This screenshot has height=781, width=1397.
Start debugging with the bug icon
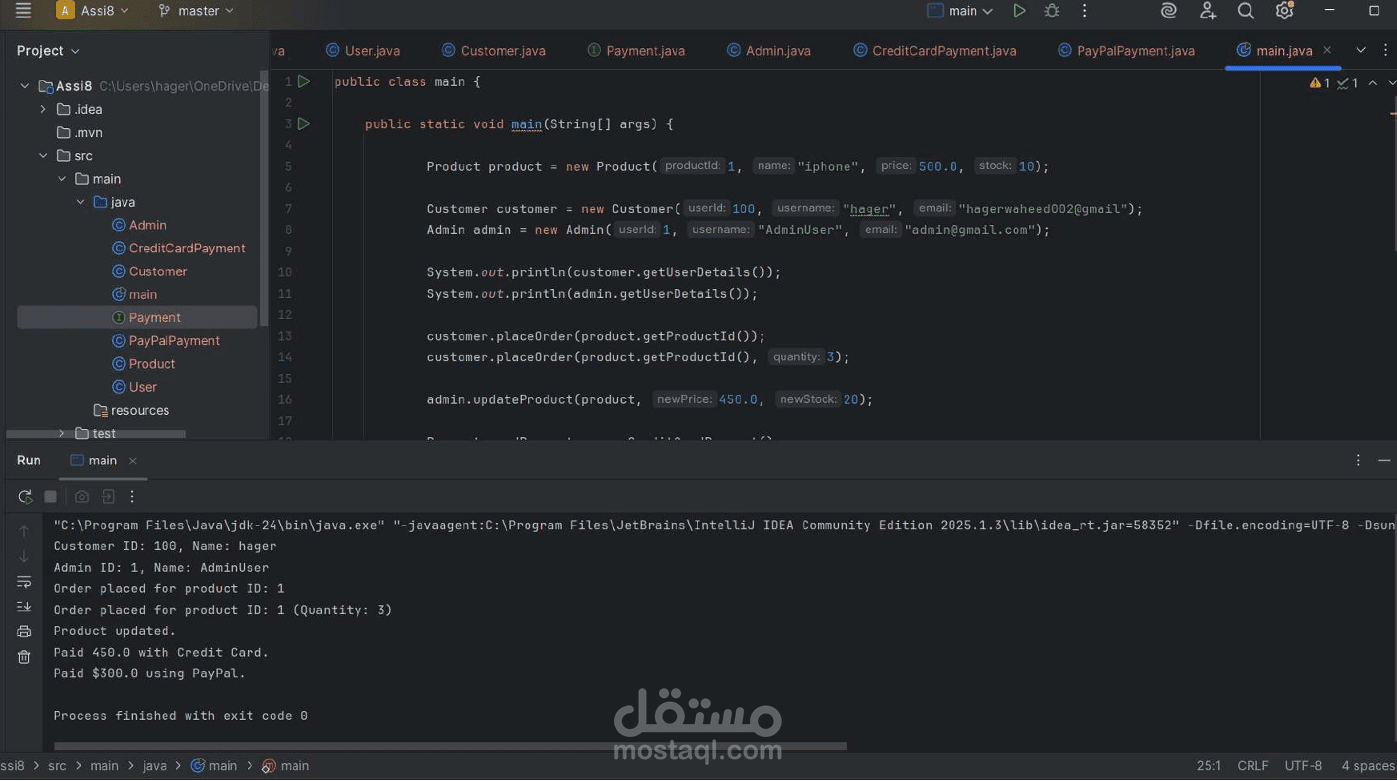pos(1052,11)
